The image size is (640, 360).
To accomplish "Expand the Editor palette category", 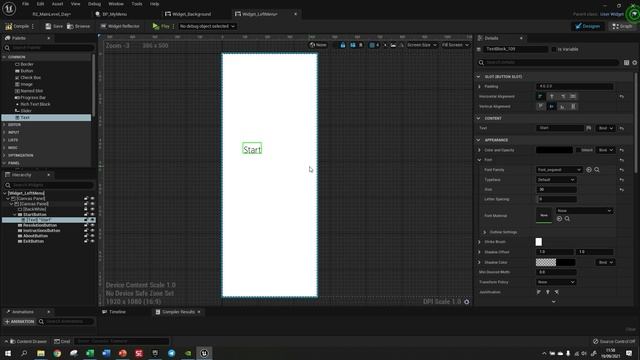I will click(4, 124).
